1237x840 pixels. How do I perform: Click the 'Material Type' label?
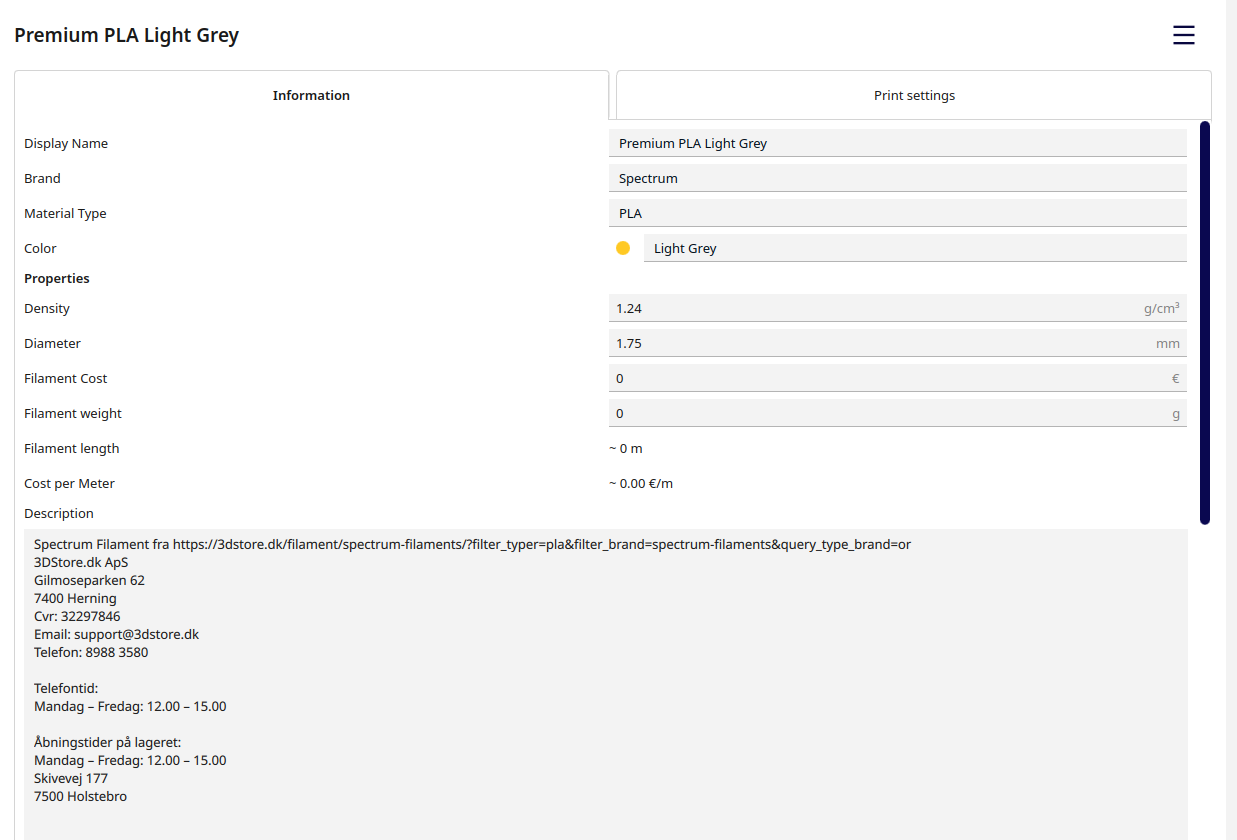click(65, 213)
